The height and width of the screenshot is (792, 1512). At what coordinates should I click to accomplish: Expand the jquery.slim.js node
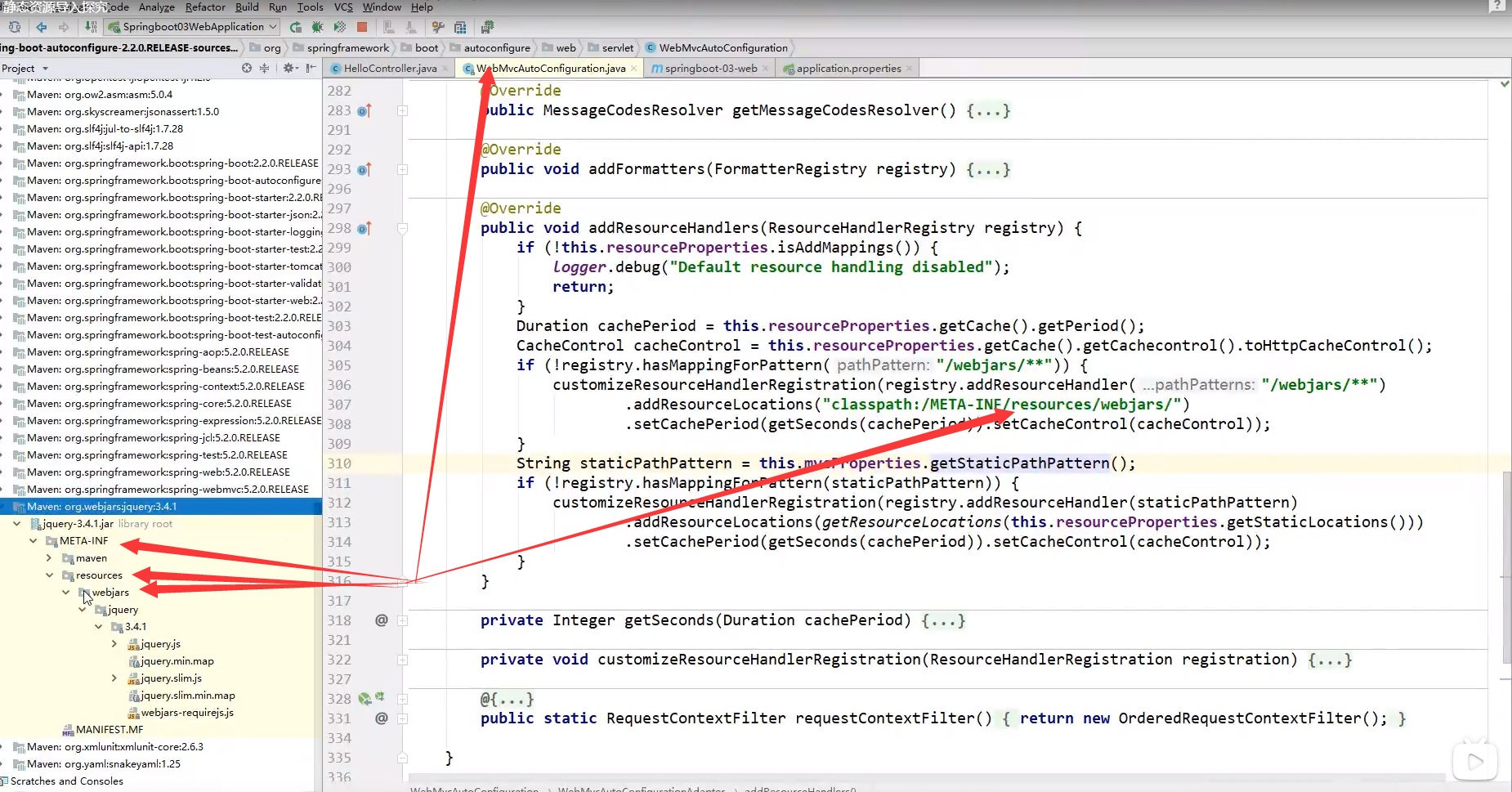coord(114,678)
